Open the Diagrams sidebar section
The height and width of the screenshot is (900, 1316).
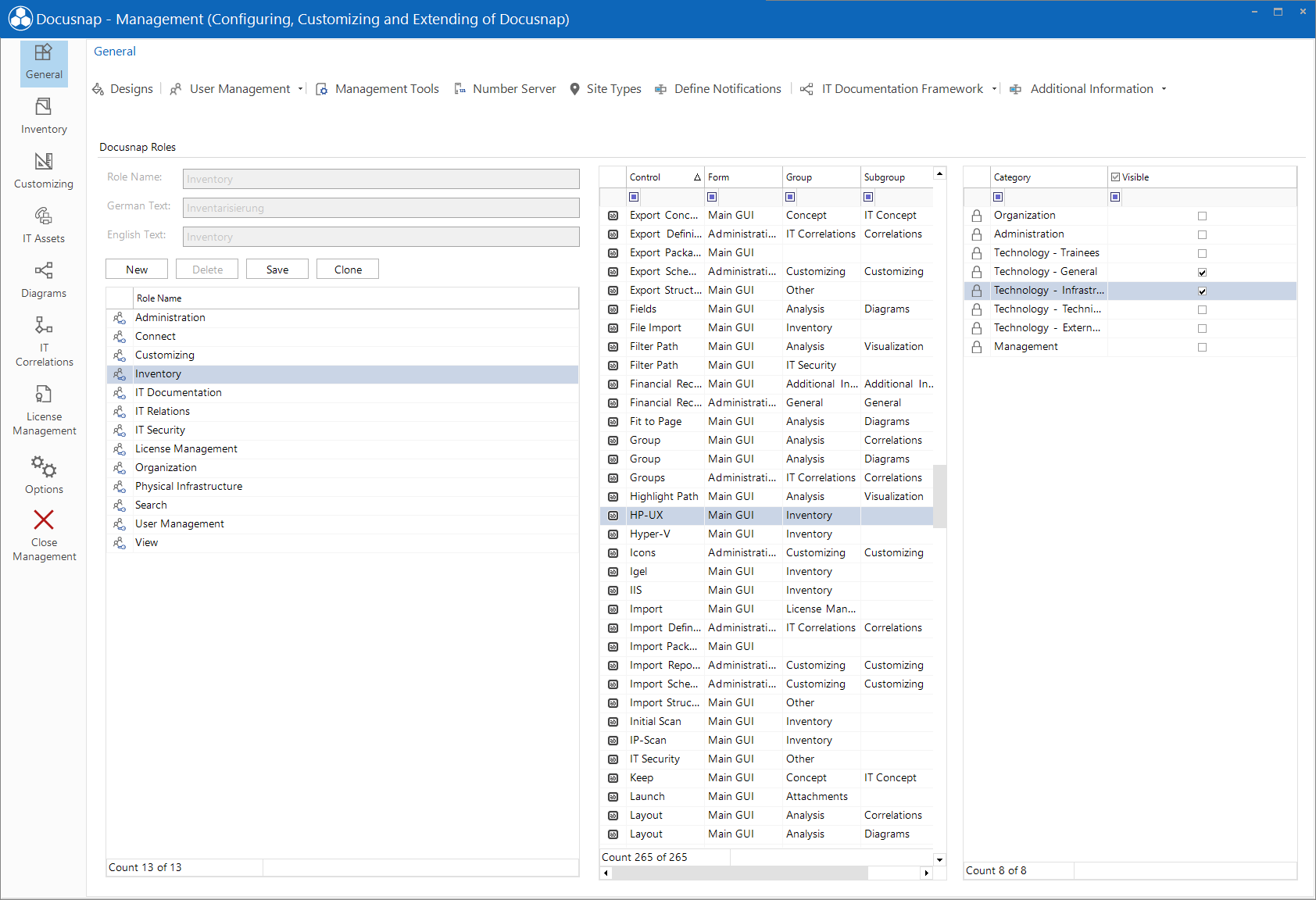[44, 280]
